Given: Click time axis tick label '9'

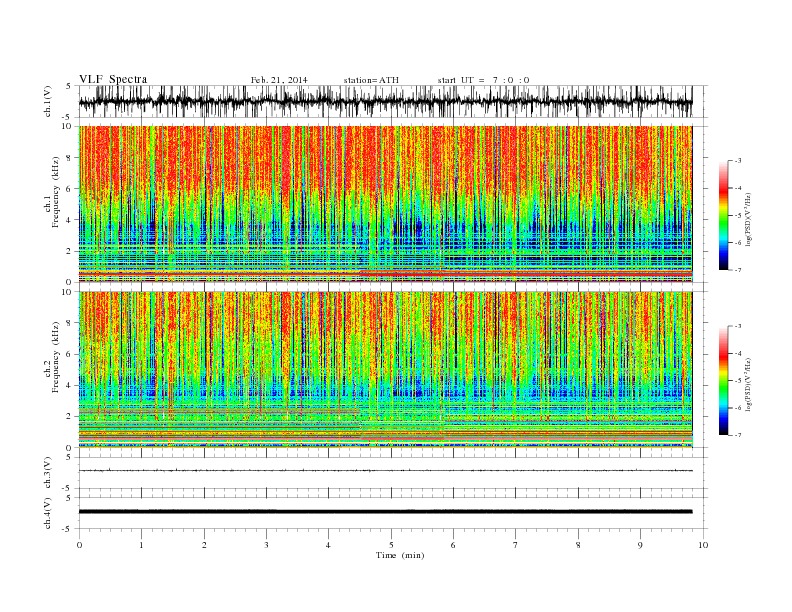Looking at the screenshot, I should 640,545.
